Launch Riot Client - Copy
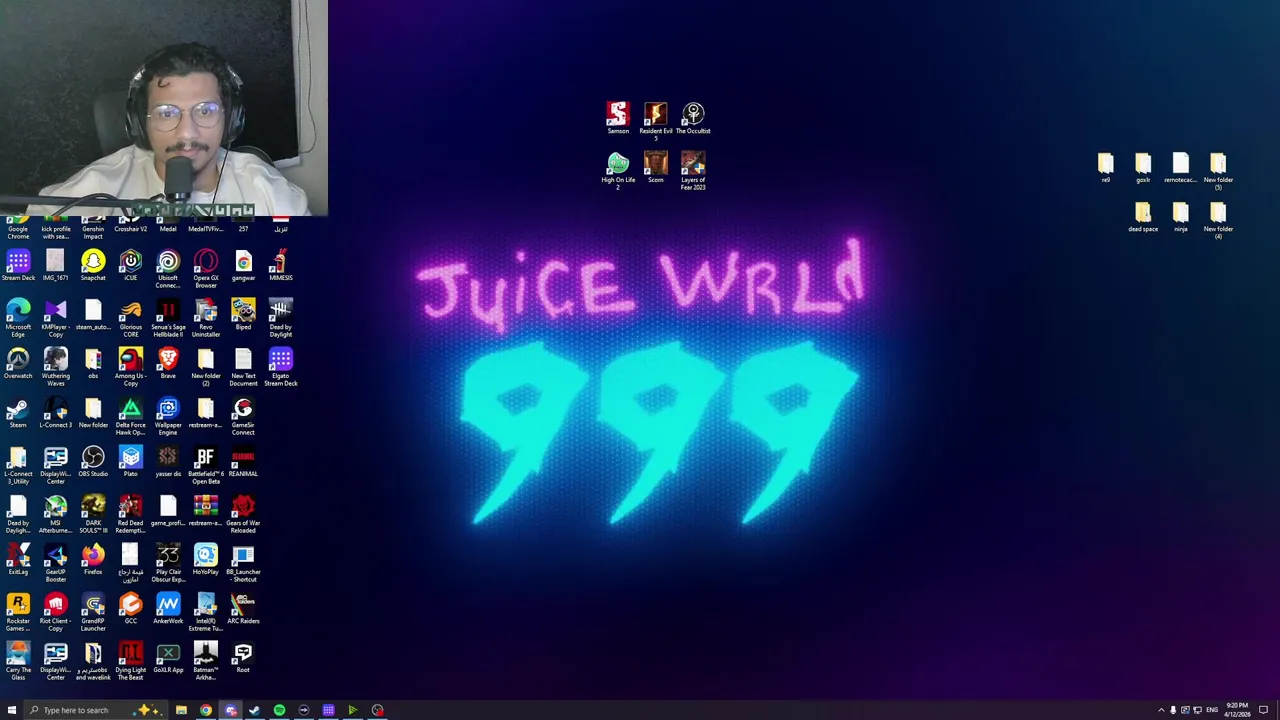The height and width of the screenshot is (720, 1280). 55,612
